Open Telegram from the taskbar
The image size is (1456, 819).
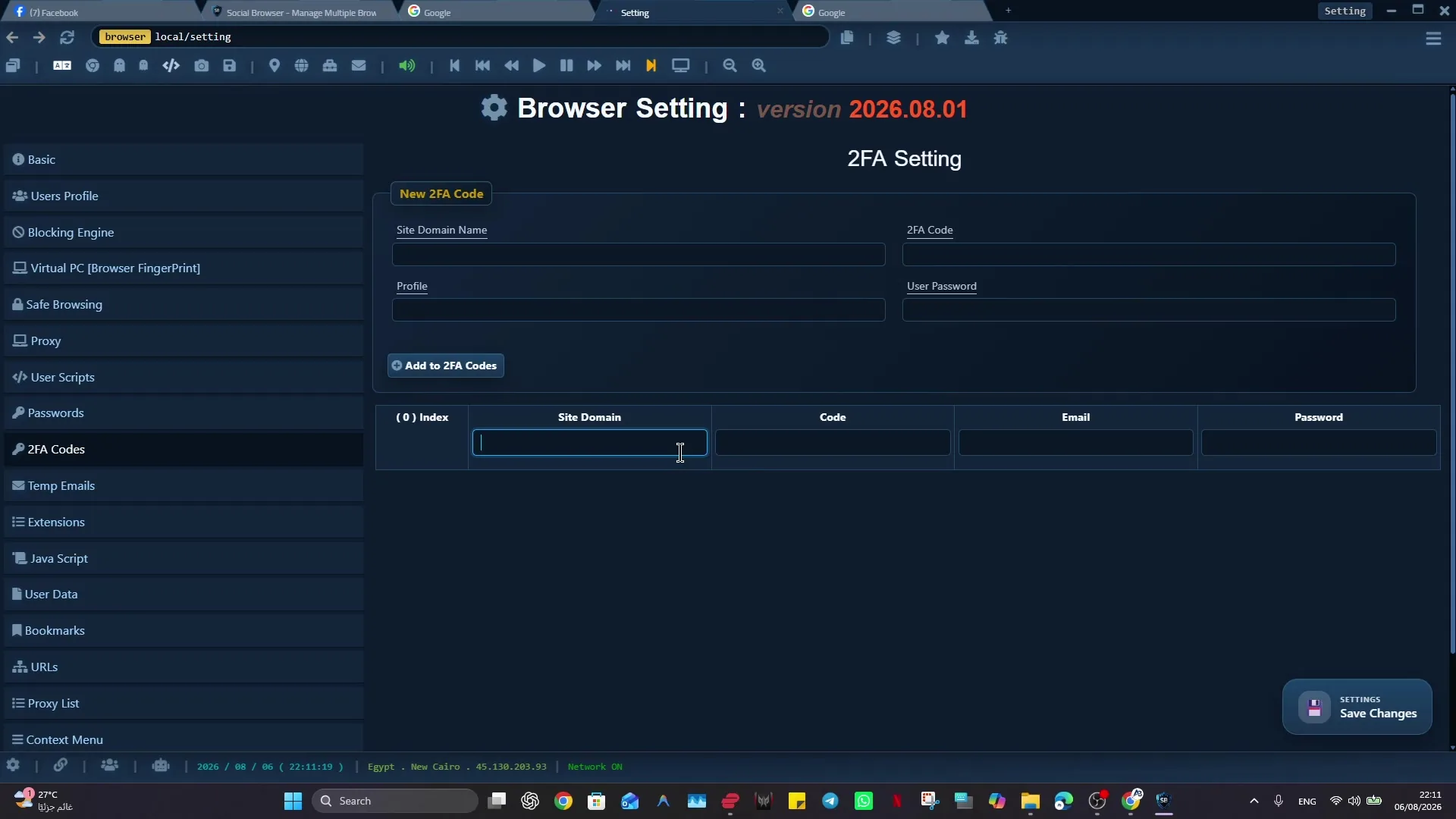pyautogui.click(x=830, y=801)
